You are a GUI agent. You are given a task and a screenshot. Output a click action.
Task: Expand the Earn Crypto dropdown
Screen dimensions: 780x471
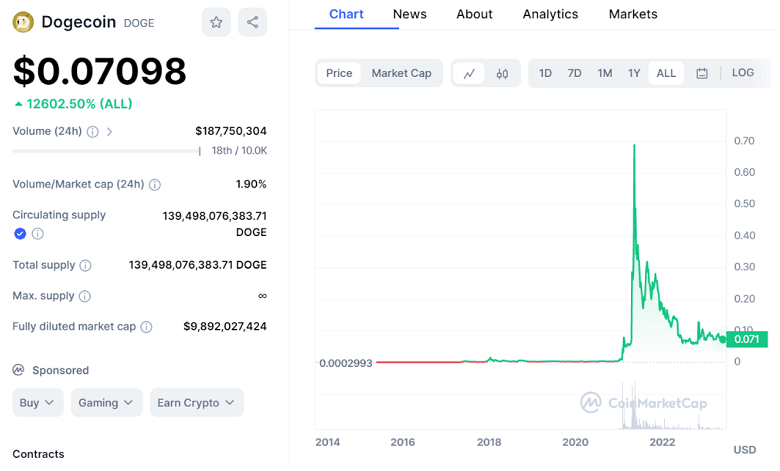pyautogui.click(x=196, y=403)
